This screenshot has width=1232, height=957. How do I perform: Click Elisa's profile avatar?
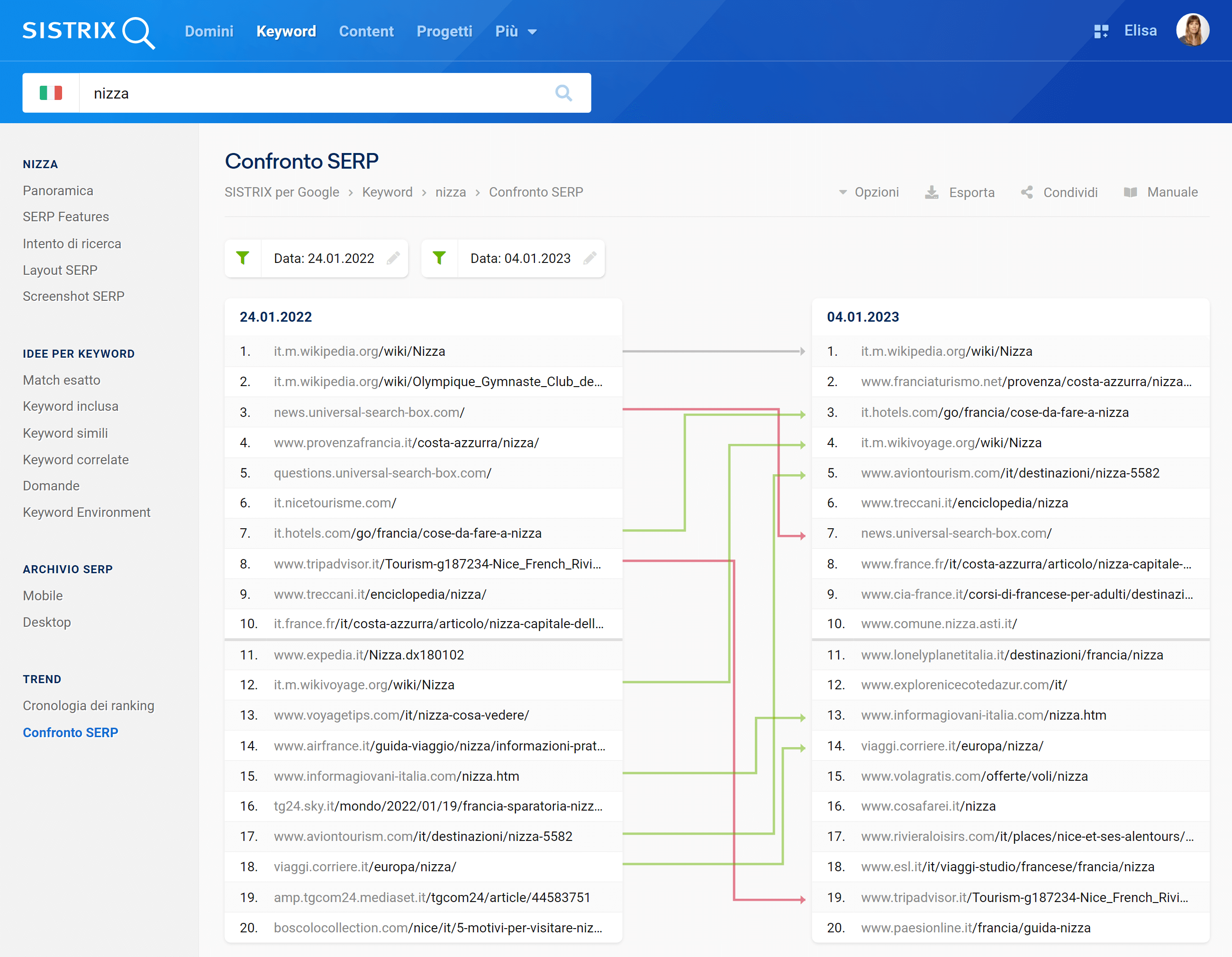pos(1192,30)
